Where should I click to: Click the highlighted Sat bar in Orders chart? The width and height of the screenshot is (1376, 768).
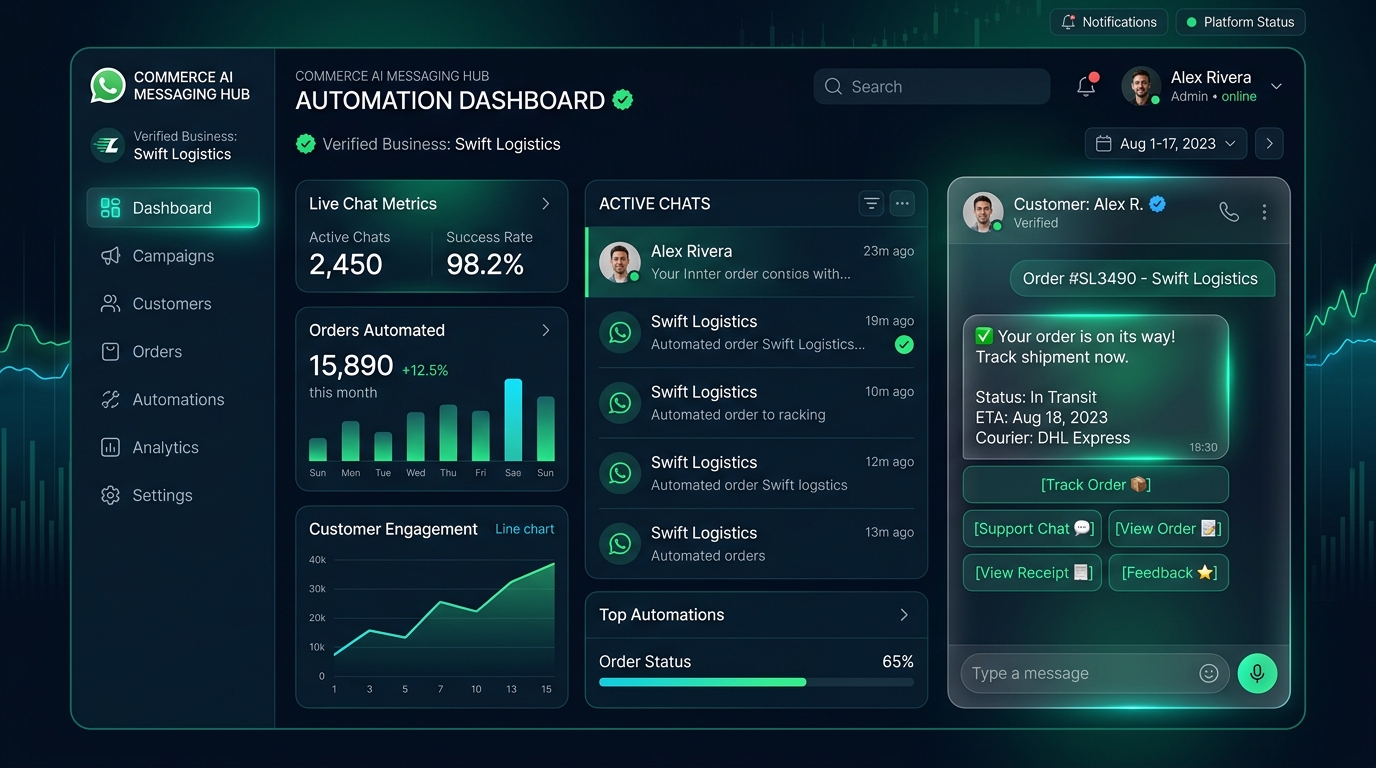tap(513, 420)
